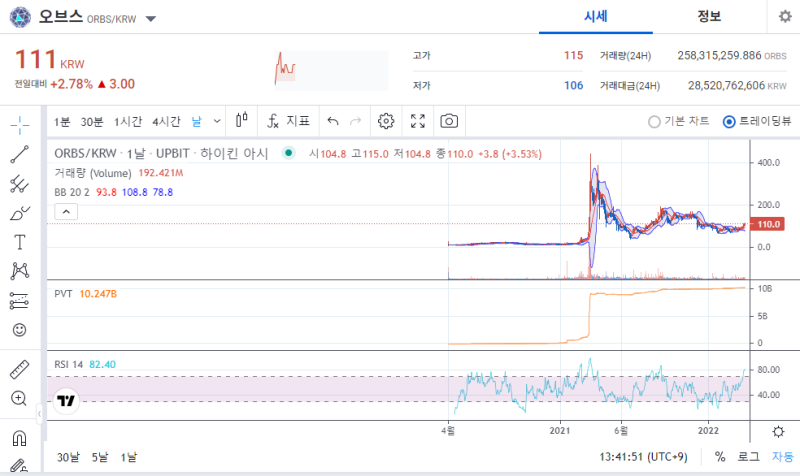Toggle 로그 logarithmic scale
This screenshot has height=476, width=800.
pyautogui.click(x=748, y=457)
